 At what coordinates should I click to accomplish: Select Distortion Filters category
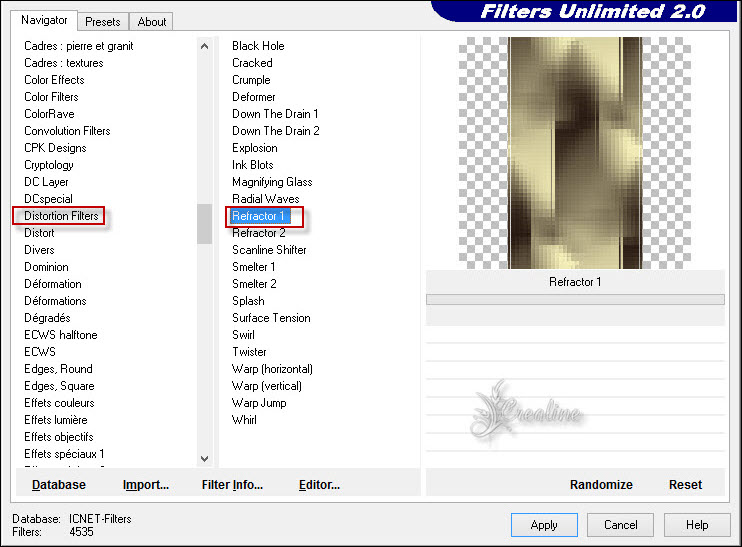pyautogui.click(x=61, y=216)
